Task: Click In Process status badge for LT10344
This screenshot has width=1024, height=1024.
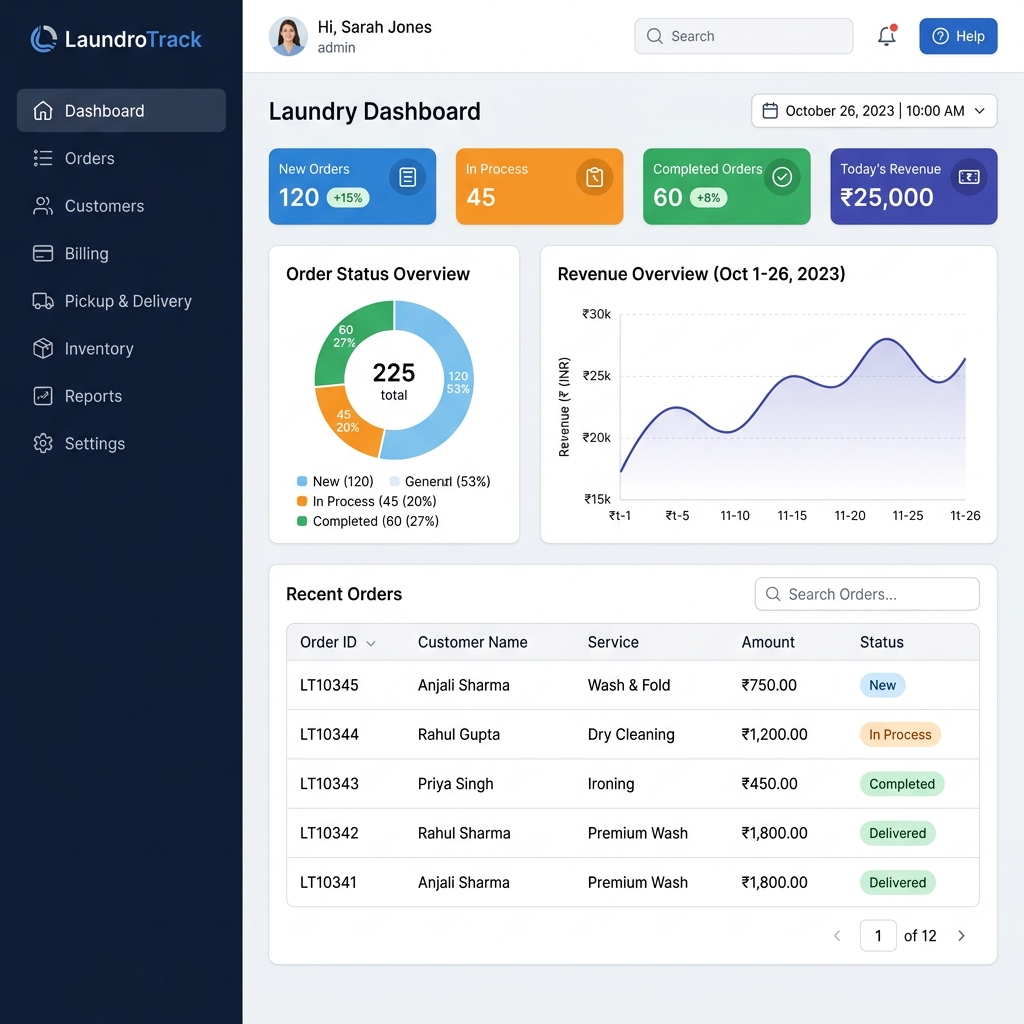Action: [x=900, y=735]
